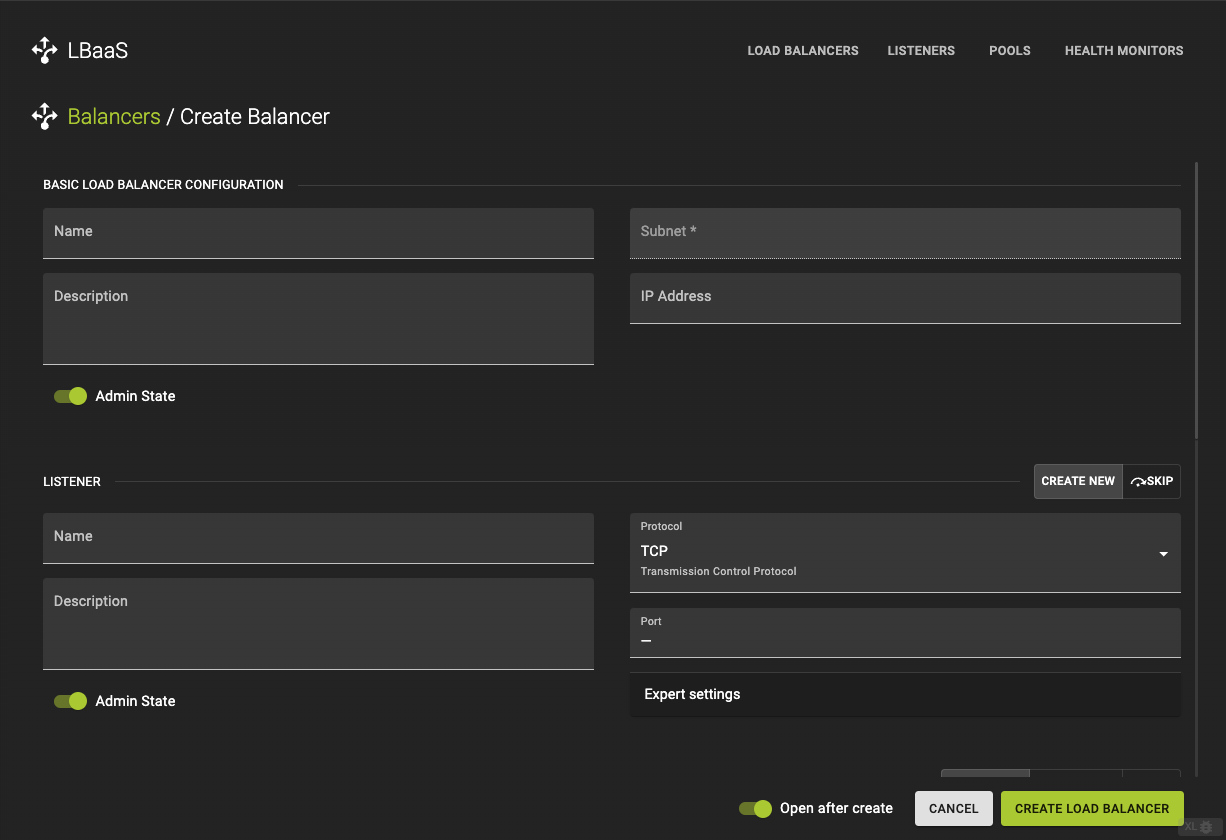Click the Basic Load Balancer Configuration heading
1226x840 pixels.
click(x=163, y=185)
